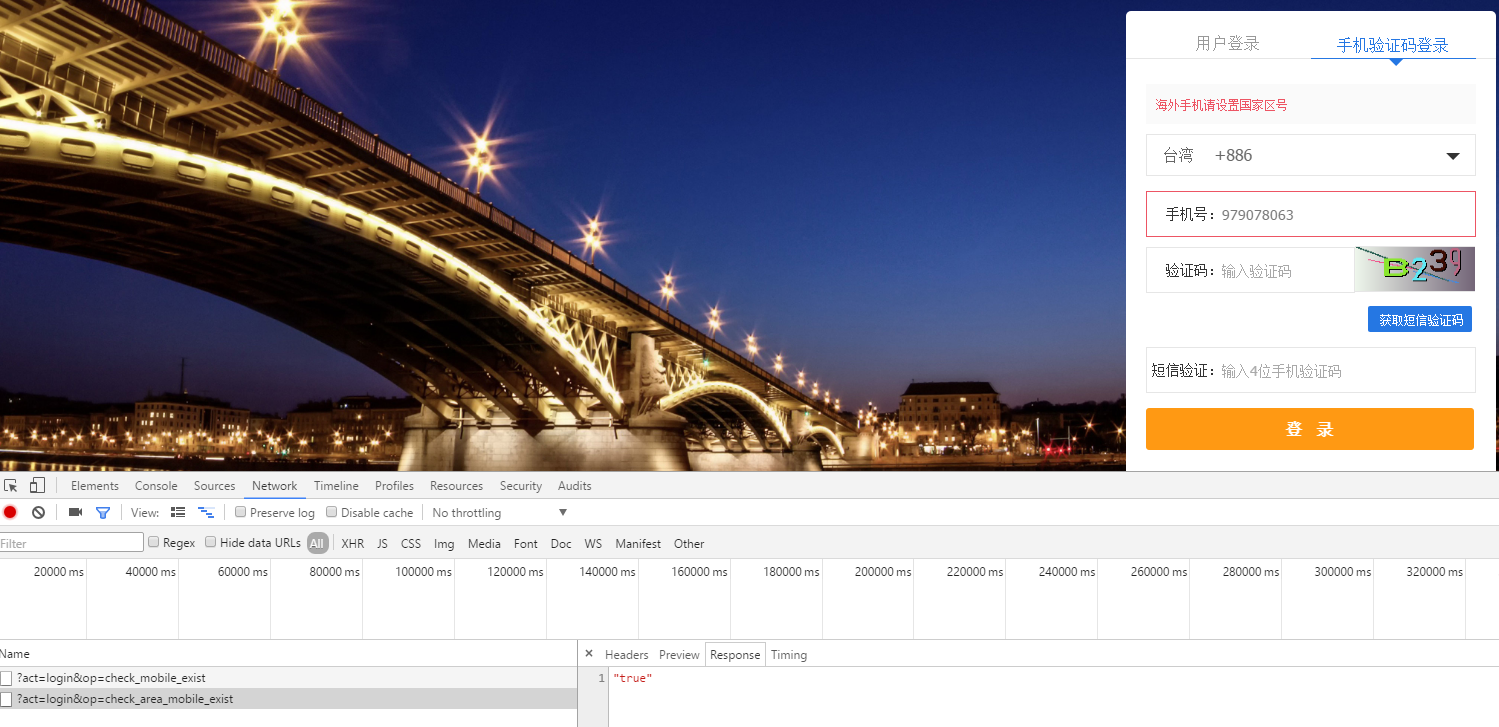1499x727 pixels.
Task: Toggle device toolbar icon in DevTools
Action: pos(37,486)
